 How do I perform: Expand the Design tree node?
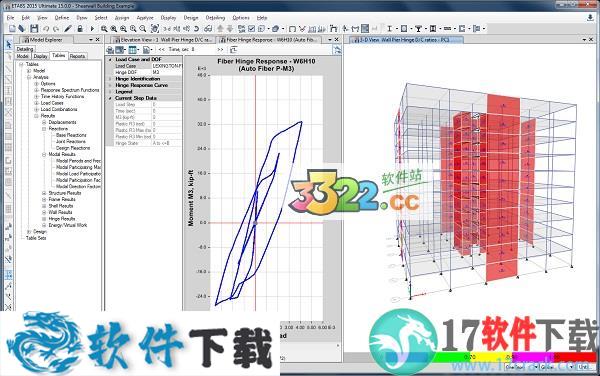[29, 232]
